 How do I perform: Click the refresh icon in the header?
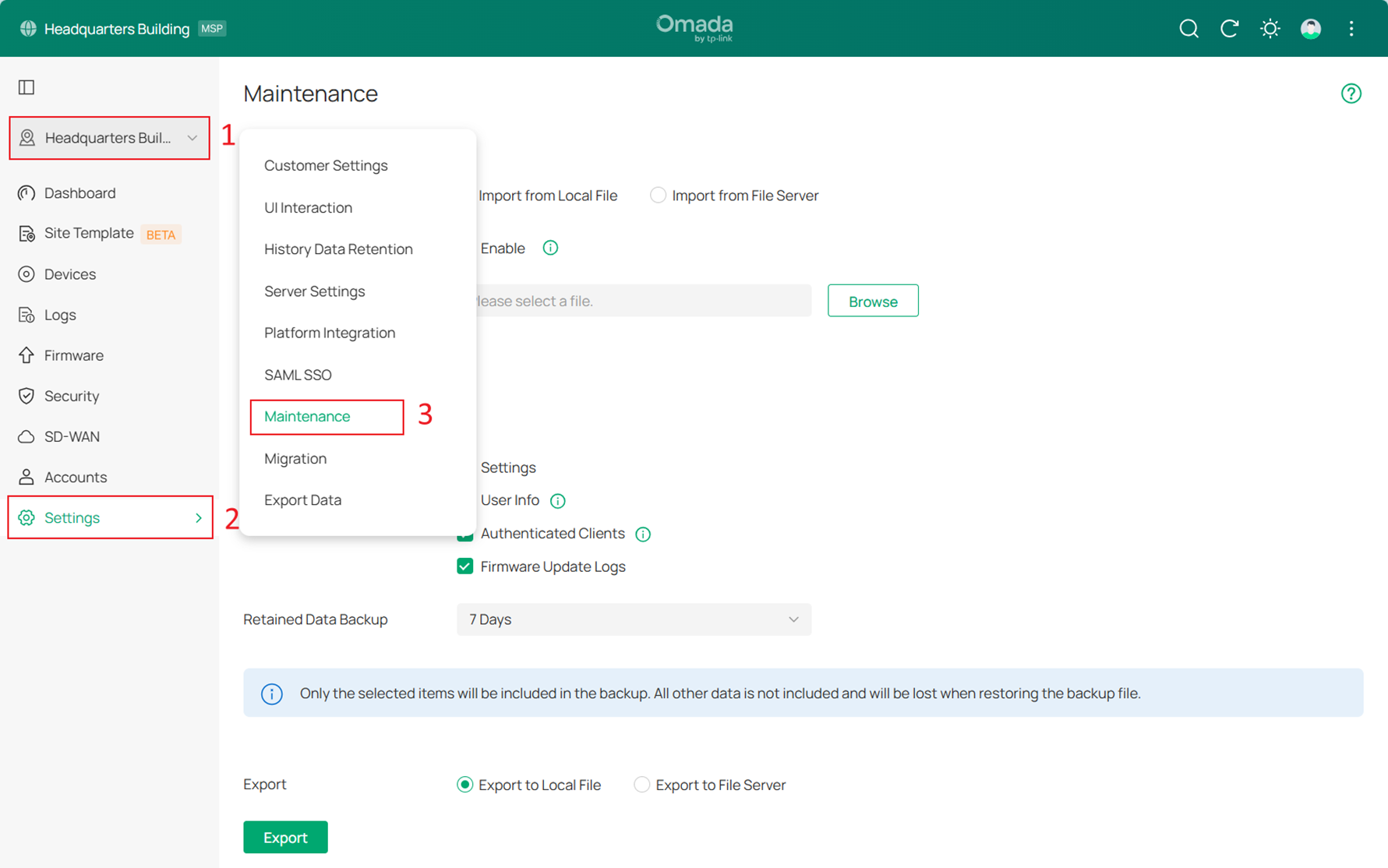(x=1229, y=28)
